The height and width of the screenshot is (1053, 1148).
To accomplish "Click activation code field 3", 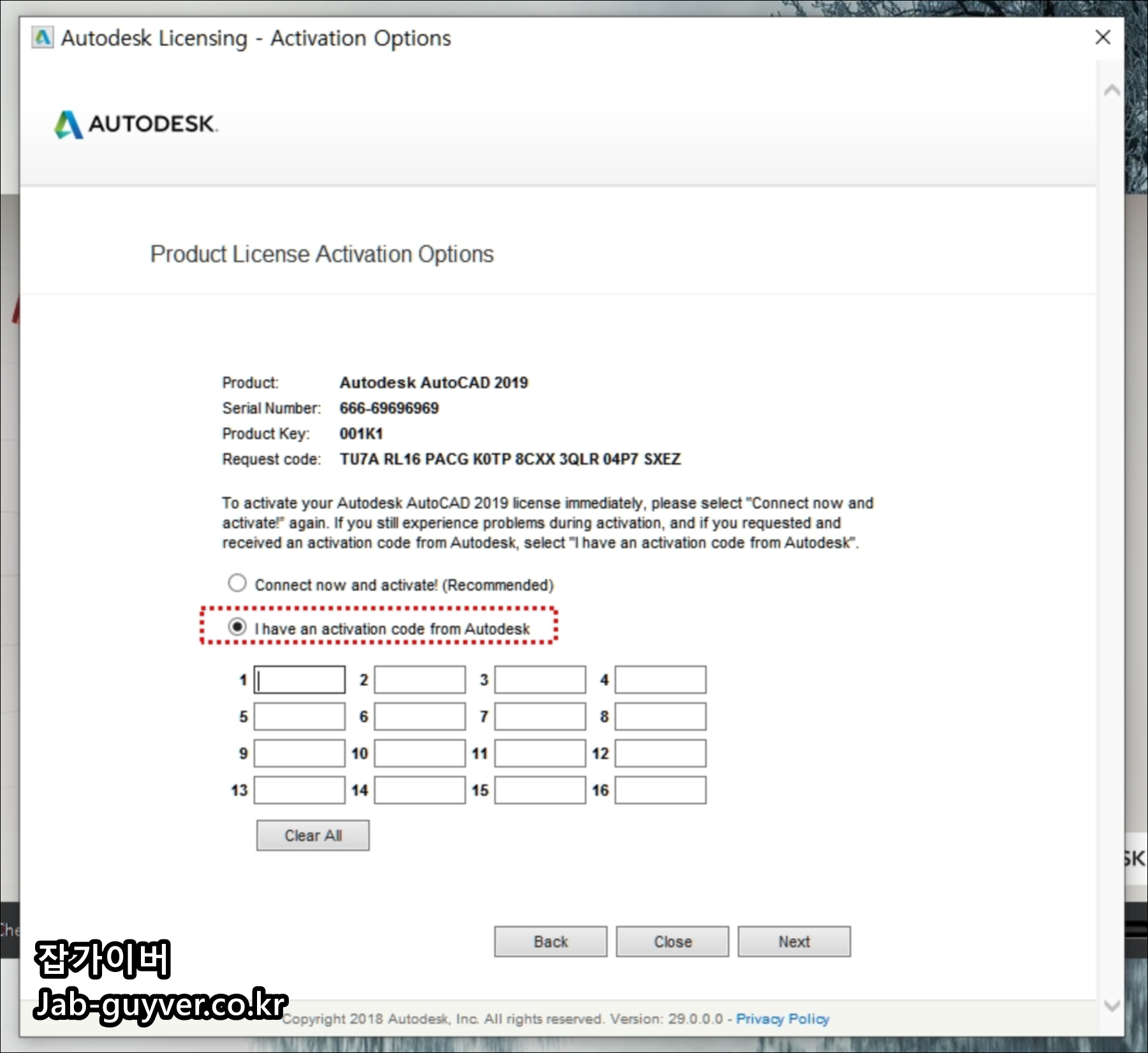I will click(x=540, y=680).
